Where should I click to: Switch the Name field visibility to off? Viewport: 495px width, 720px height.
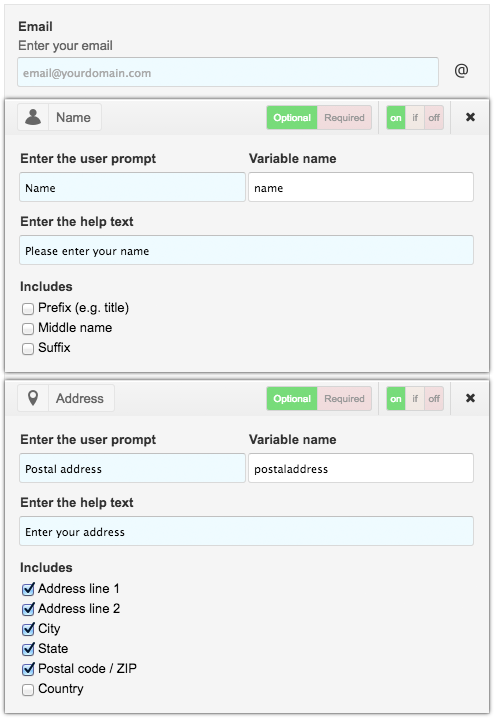434,118
